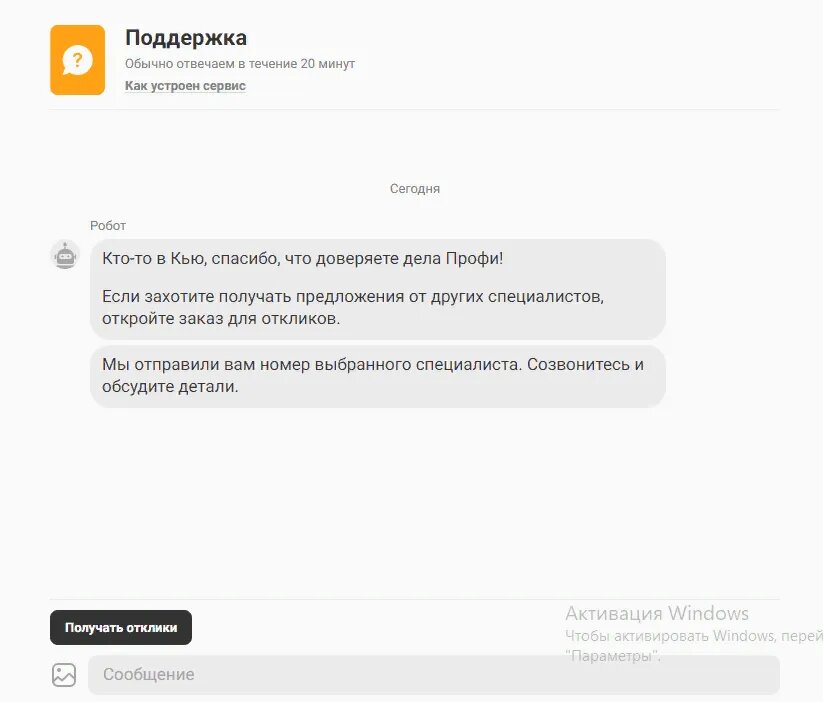823x702 pixels.
Task: Click the orange support chat icon
Action: point(78,60)
